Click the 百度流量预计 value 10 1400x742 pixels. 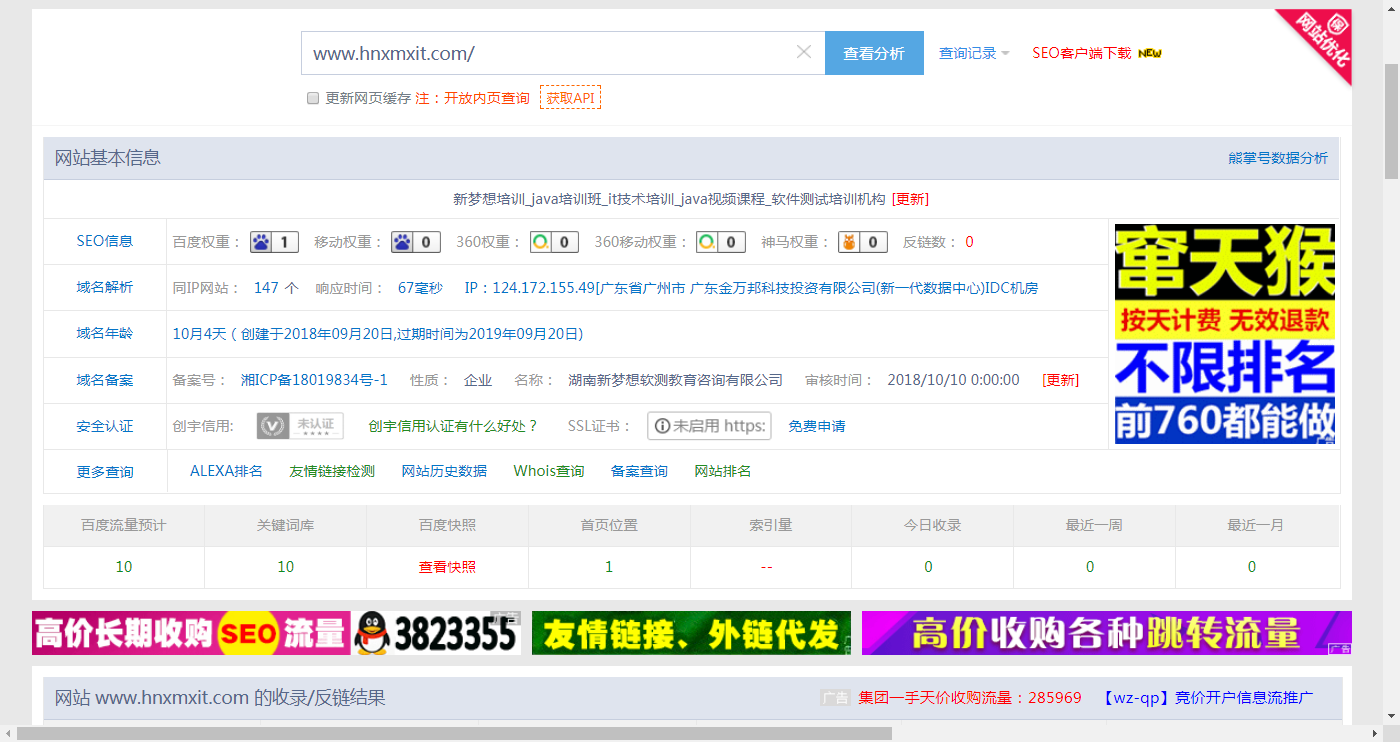point(124,567)
